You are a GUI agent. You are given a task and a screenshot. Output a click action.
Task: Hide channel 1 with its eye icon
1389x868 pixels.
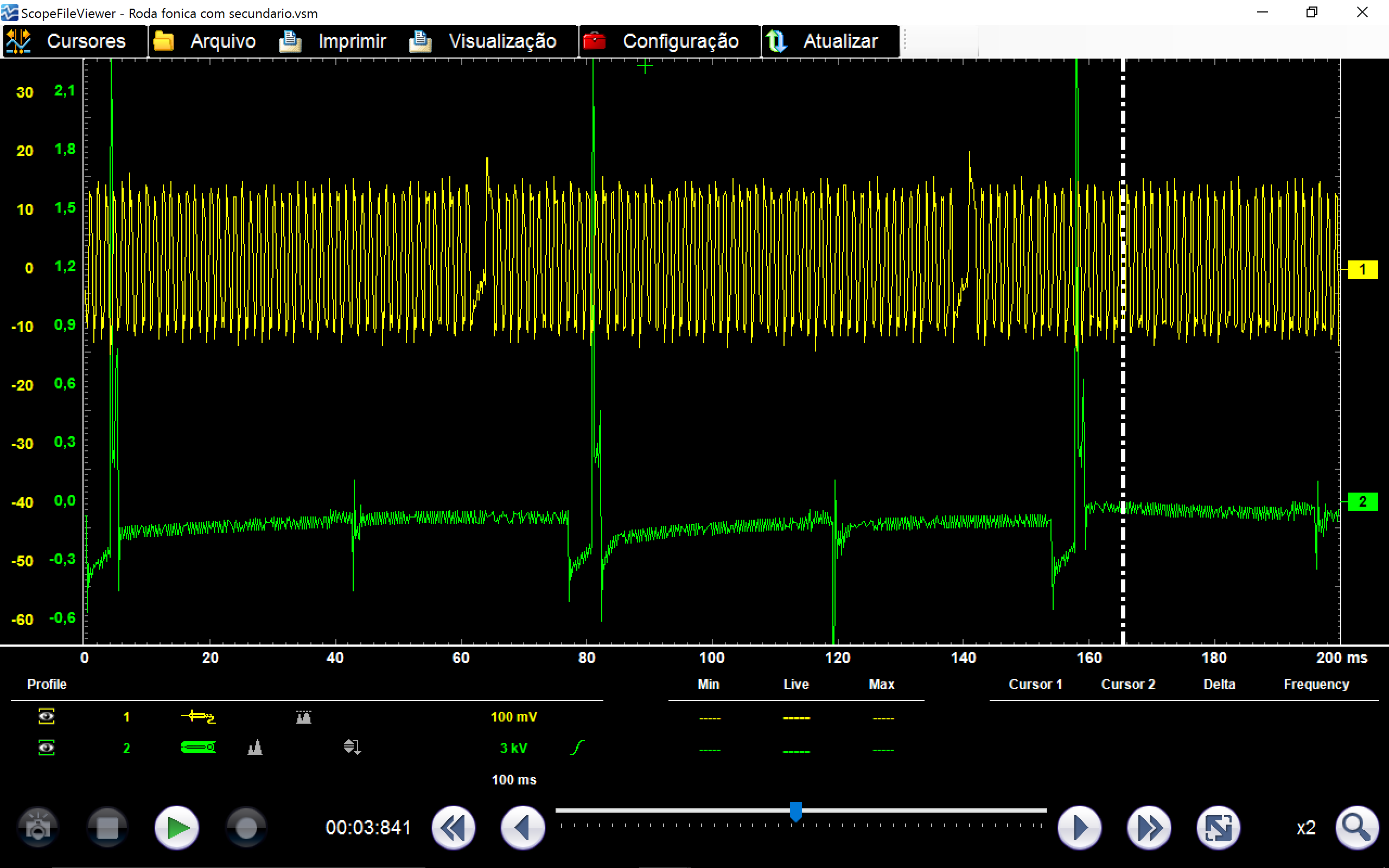(47, 716)
